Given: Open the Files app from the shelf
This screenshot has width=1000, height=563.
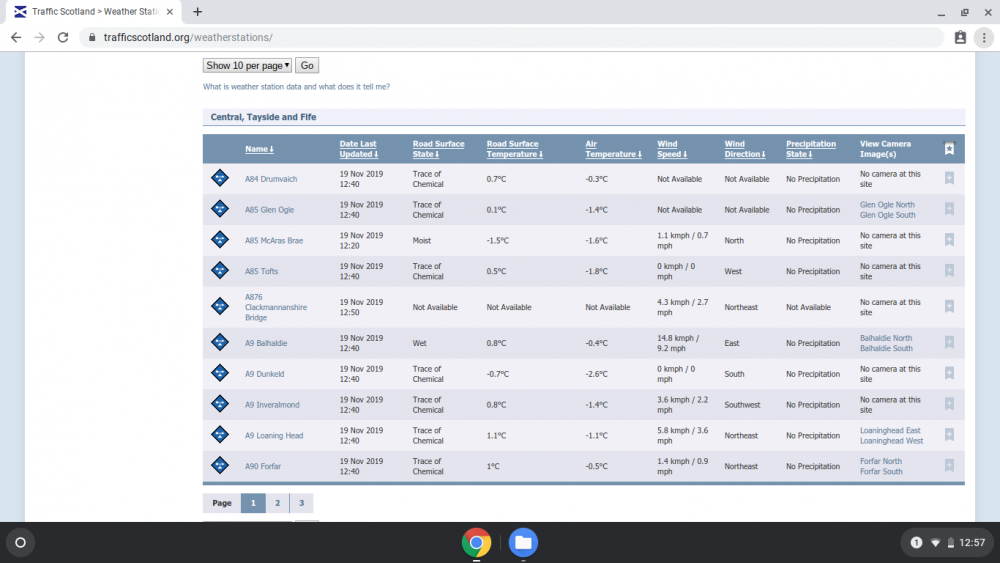Looking at the screenshot, I should (x=523, y=543).
